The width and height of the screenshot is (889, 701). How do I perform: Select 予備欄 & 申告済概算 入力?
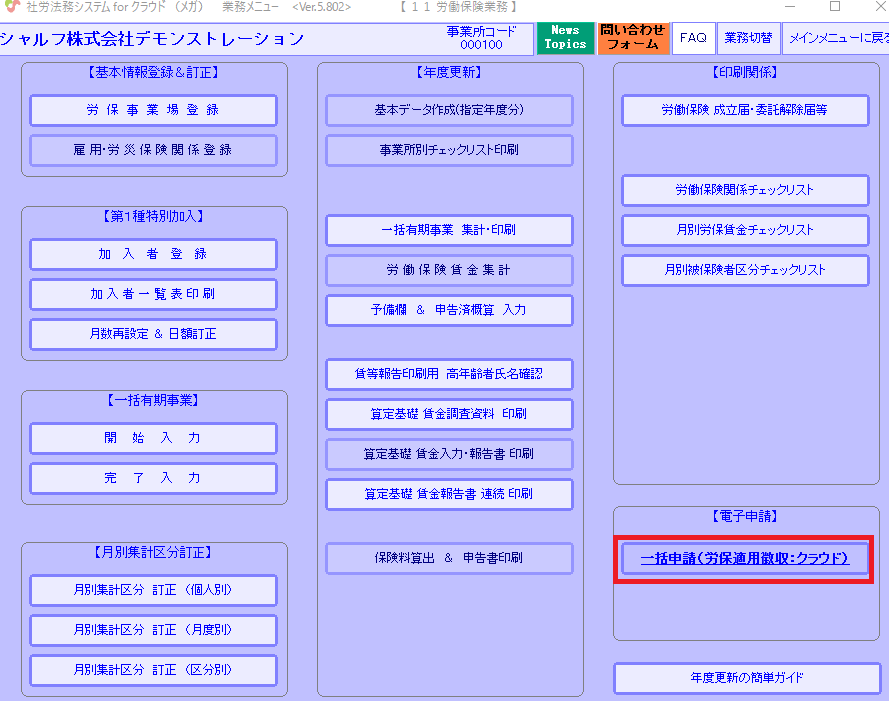[x=449, y=310]
